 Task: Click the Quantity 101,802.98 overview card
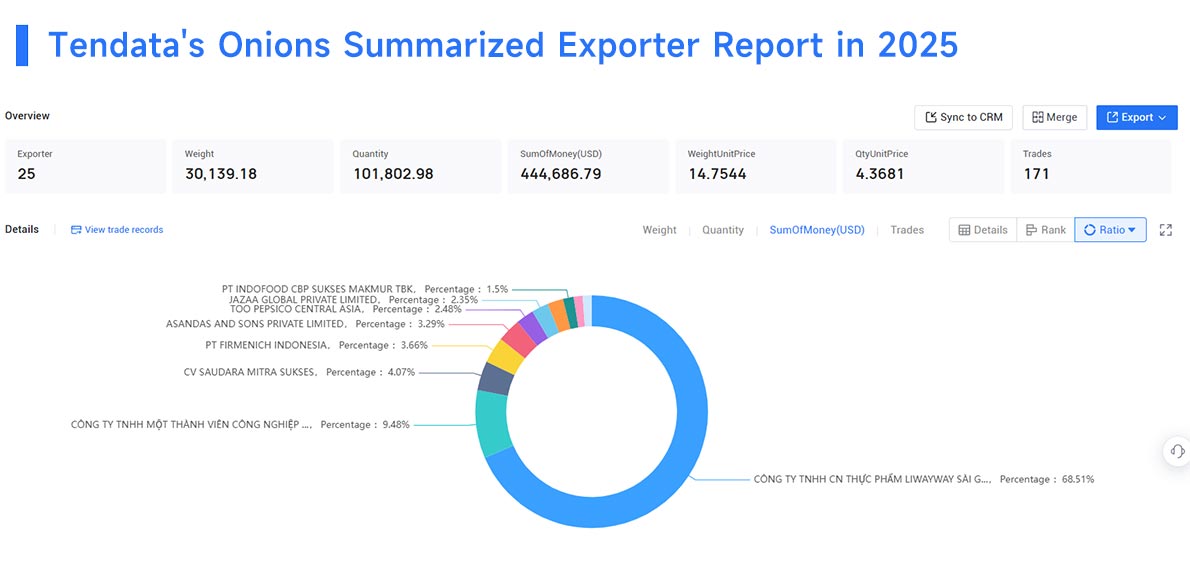point(420,165)
